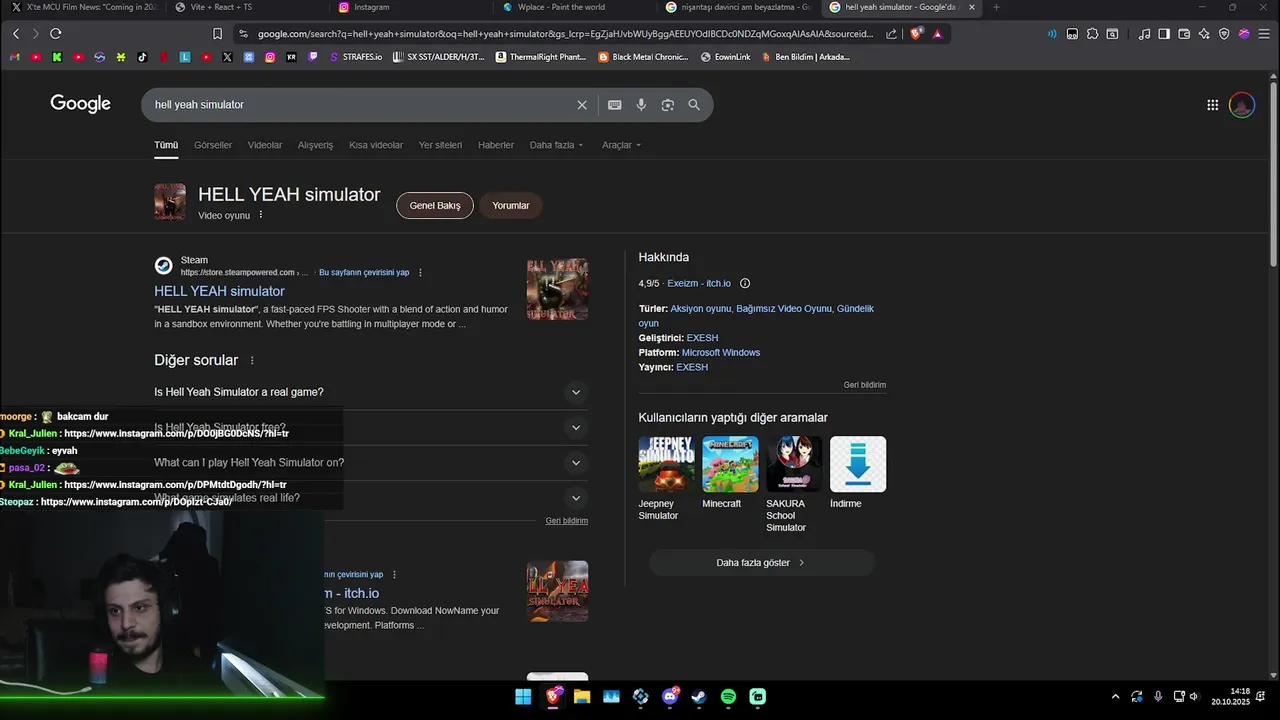Switch to the 'Videolar' tab

(265, 145)
